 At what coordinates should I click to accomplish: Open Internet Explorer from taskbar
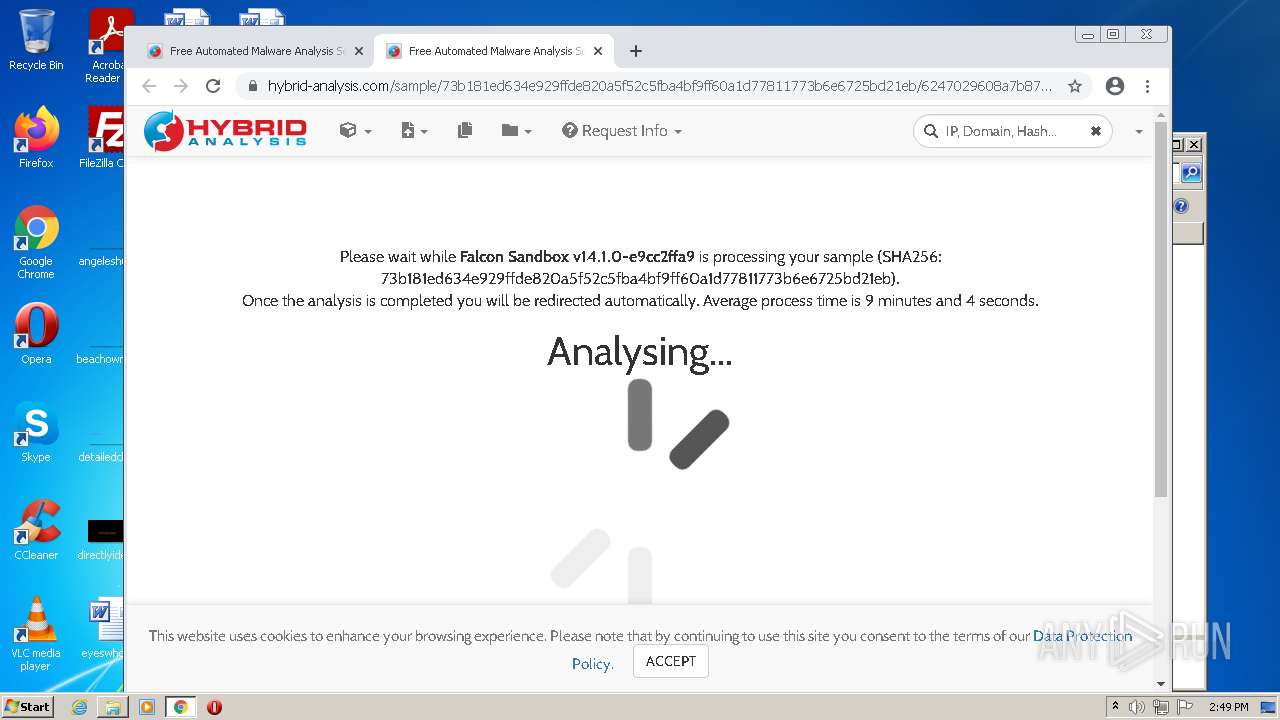click(x=79, y=707)
